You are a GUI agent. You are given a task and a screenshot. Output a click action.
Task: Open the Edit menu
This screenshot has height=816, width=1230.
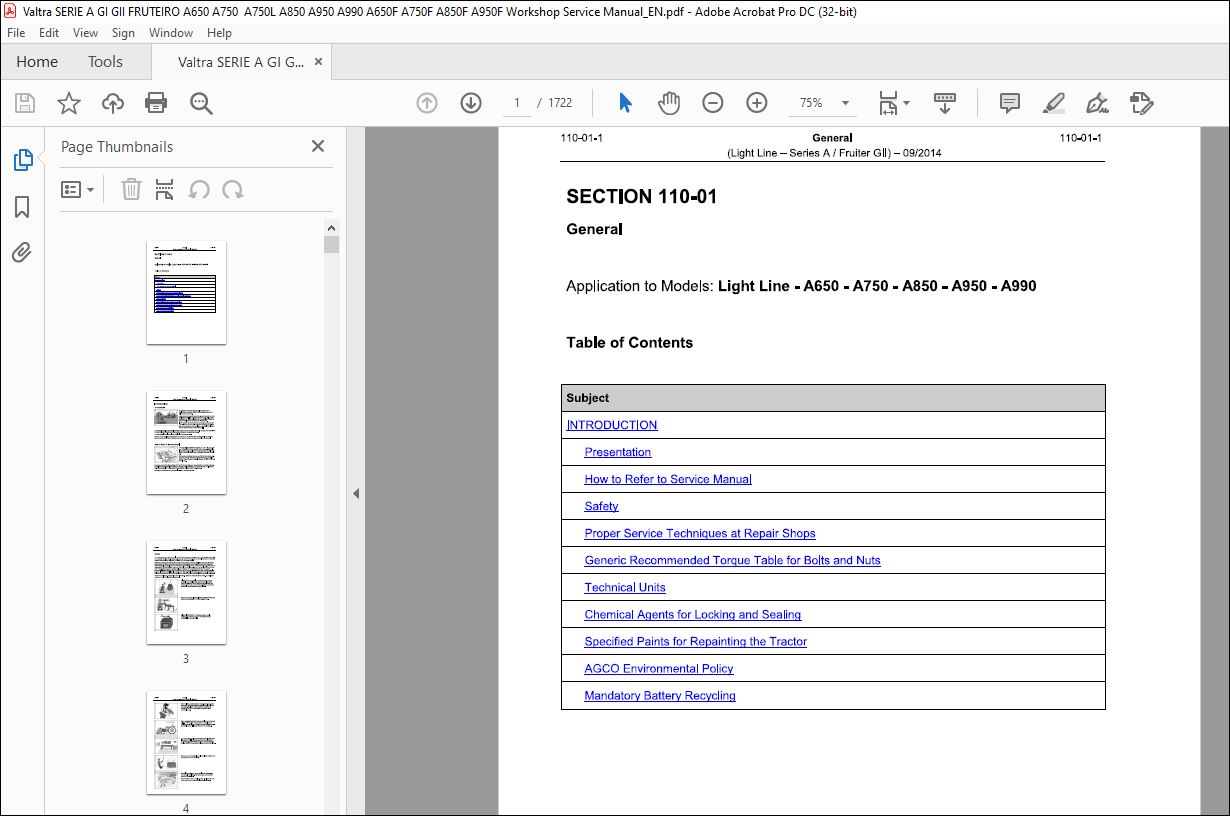pyautogui.click(x=49, y=33)
